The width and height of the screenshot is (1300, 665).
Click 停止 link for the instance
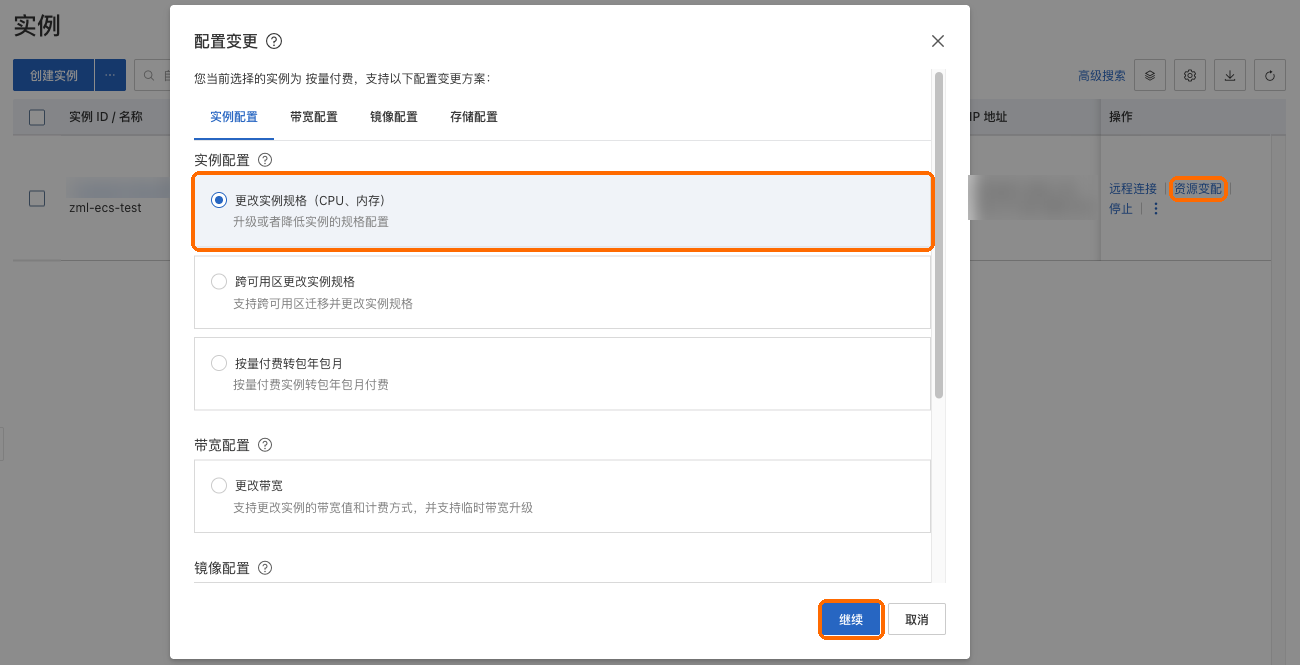click(1121, 209)
